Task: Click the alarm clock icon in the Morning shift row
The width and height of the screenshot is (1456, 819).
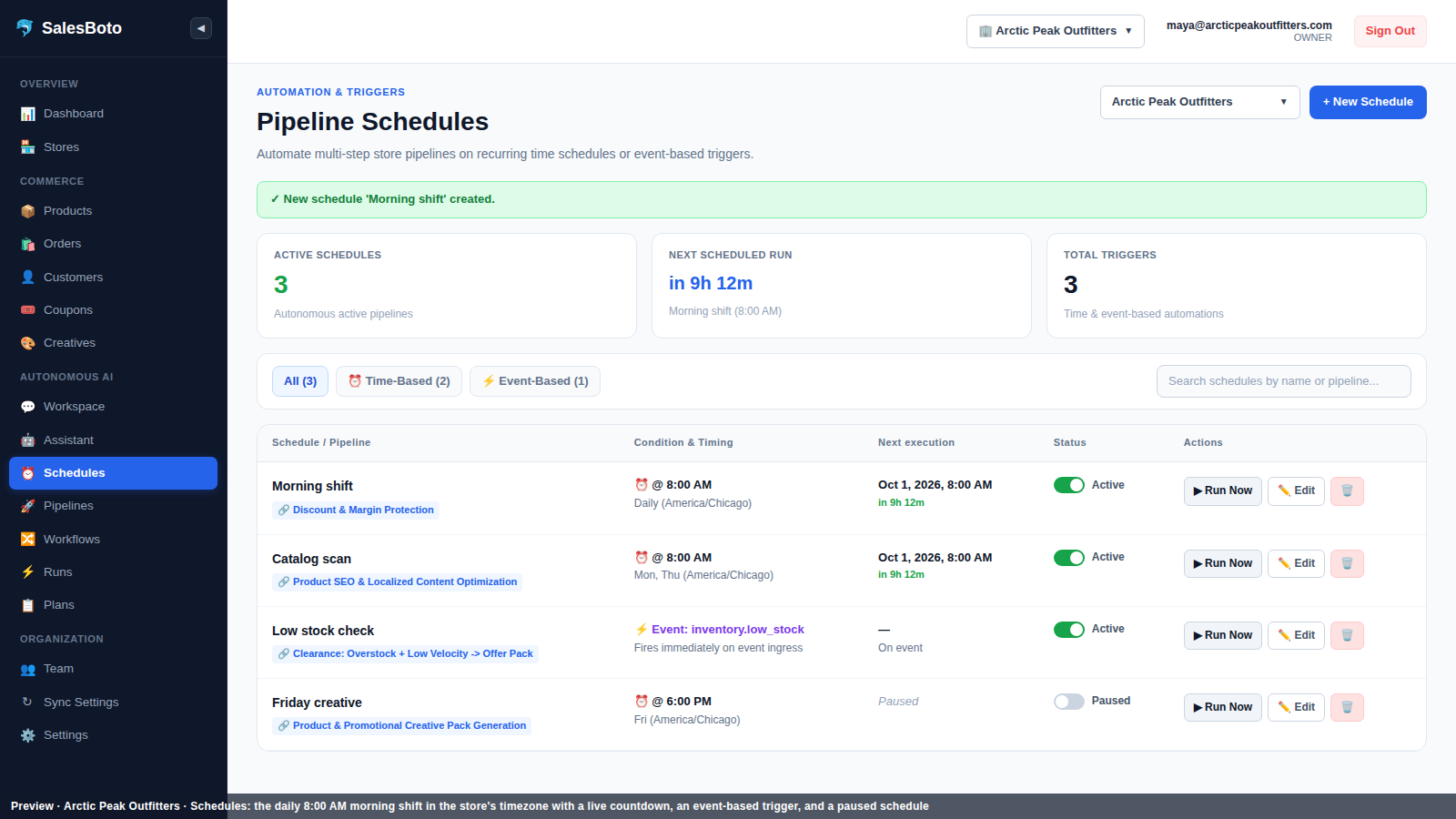Action: pyautogui.click(x=642, y=485)
